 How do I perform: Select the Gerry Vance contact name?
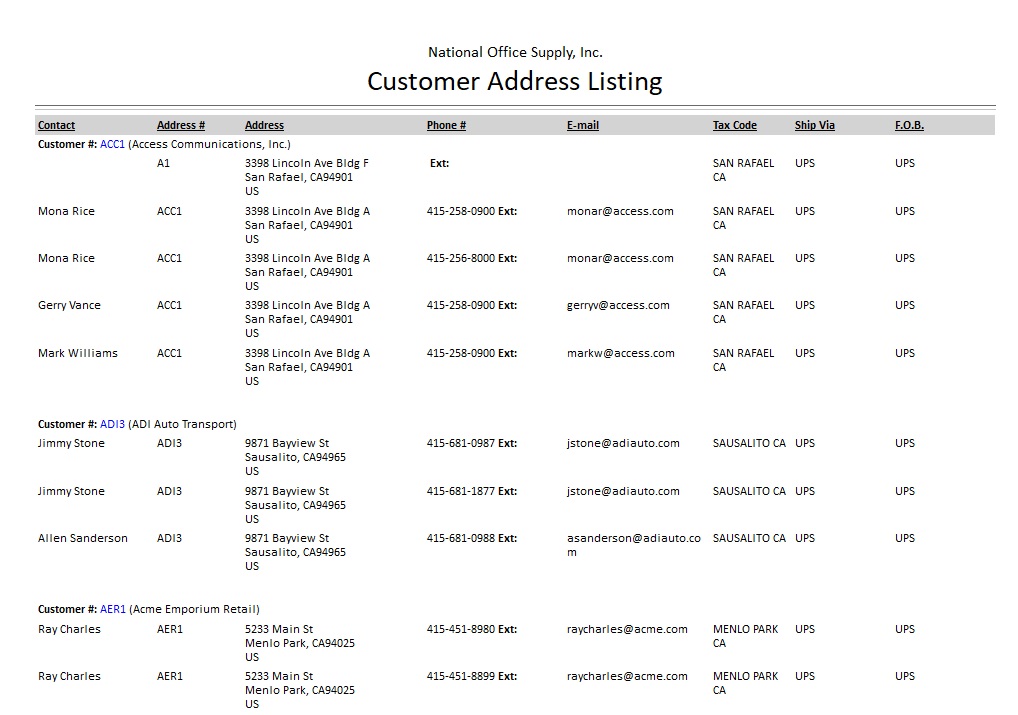tap(69, 305)
